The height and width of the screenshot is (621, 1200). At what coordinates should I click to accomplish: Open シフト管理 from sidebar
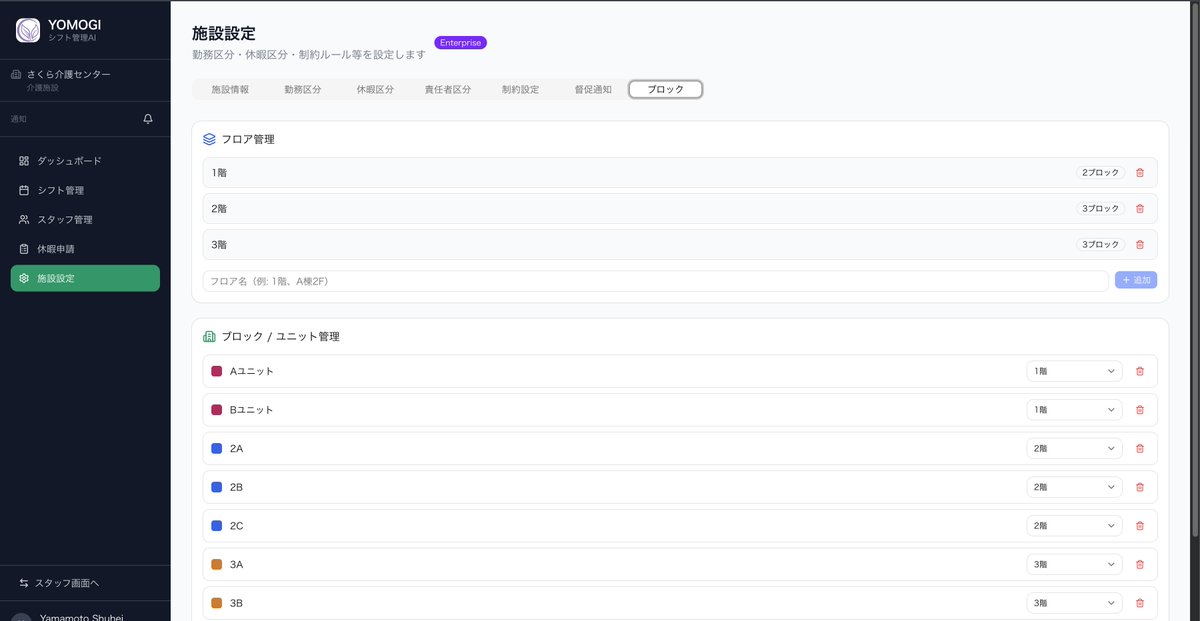85,190
